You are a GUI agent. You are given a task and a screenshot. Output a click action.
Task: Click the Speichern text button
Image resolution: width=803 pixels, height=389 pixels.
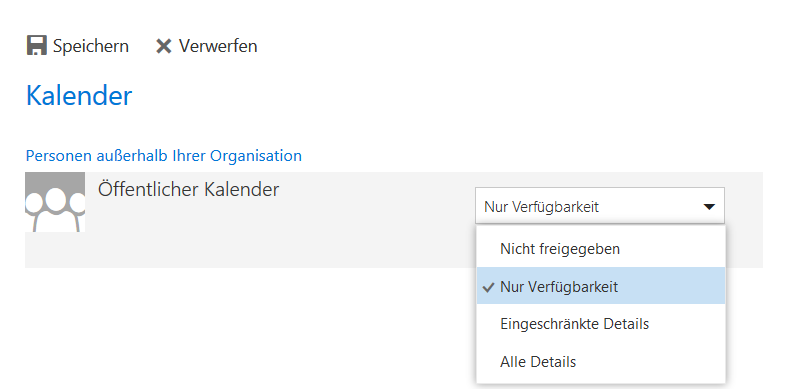coord(91,46)
